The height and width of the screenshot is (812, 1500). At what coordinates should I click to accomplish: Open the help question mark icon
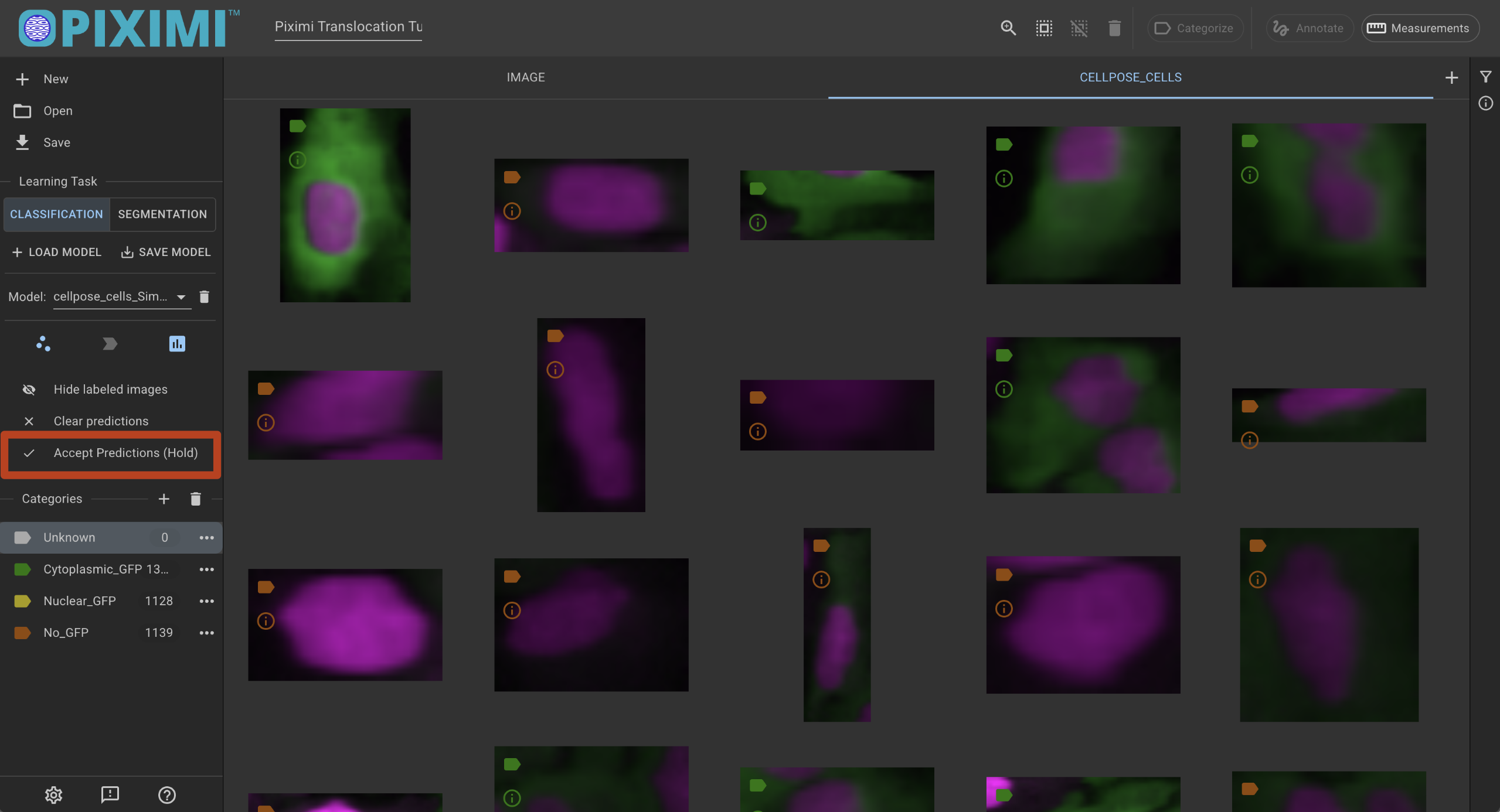(166, 794)
